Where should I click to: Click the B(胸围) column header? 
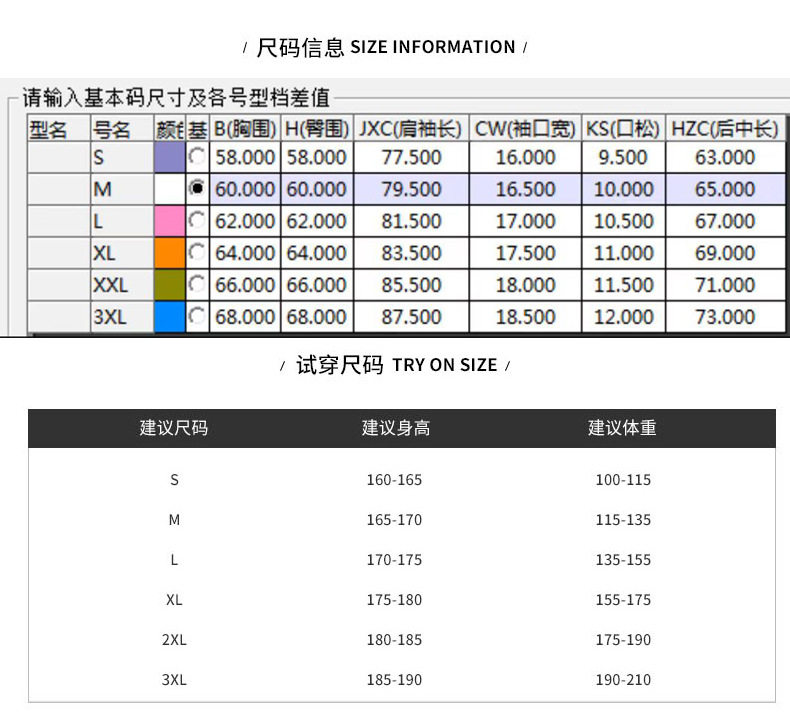pyautogui.click(x=244, y=129)
